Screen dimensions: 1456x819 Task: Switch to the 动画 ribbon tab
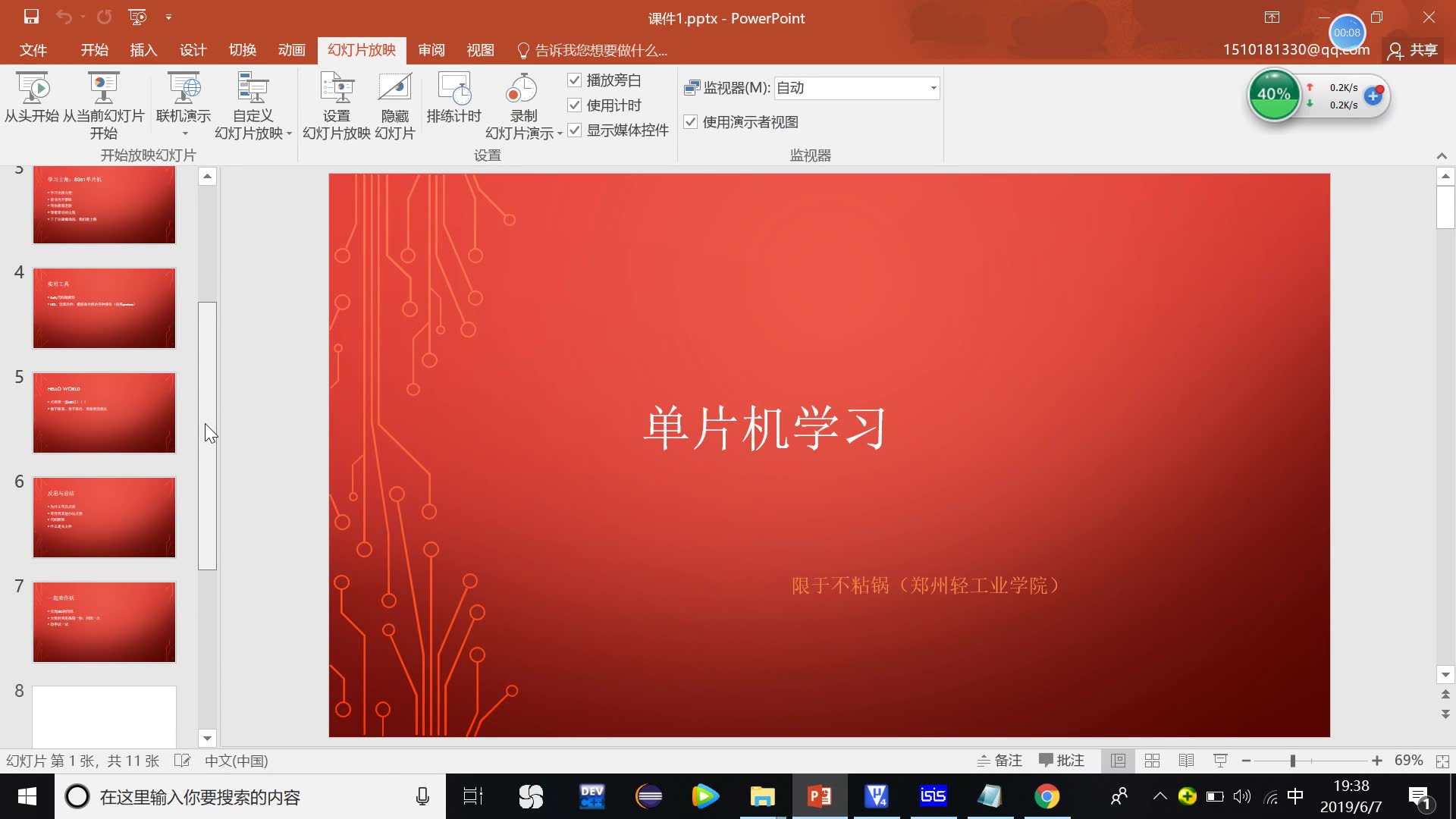click(291, 50)
